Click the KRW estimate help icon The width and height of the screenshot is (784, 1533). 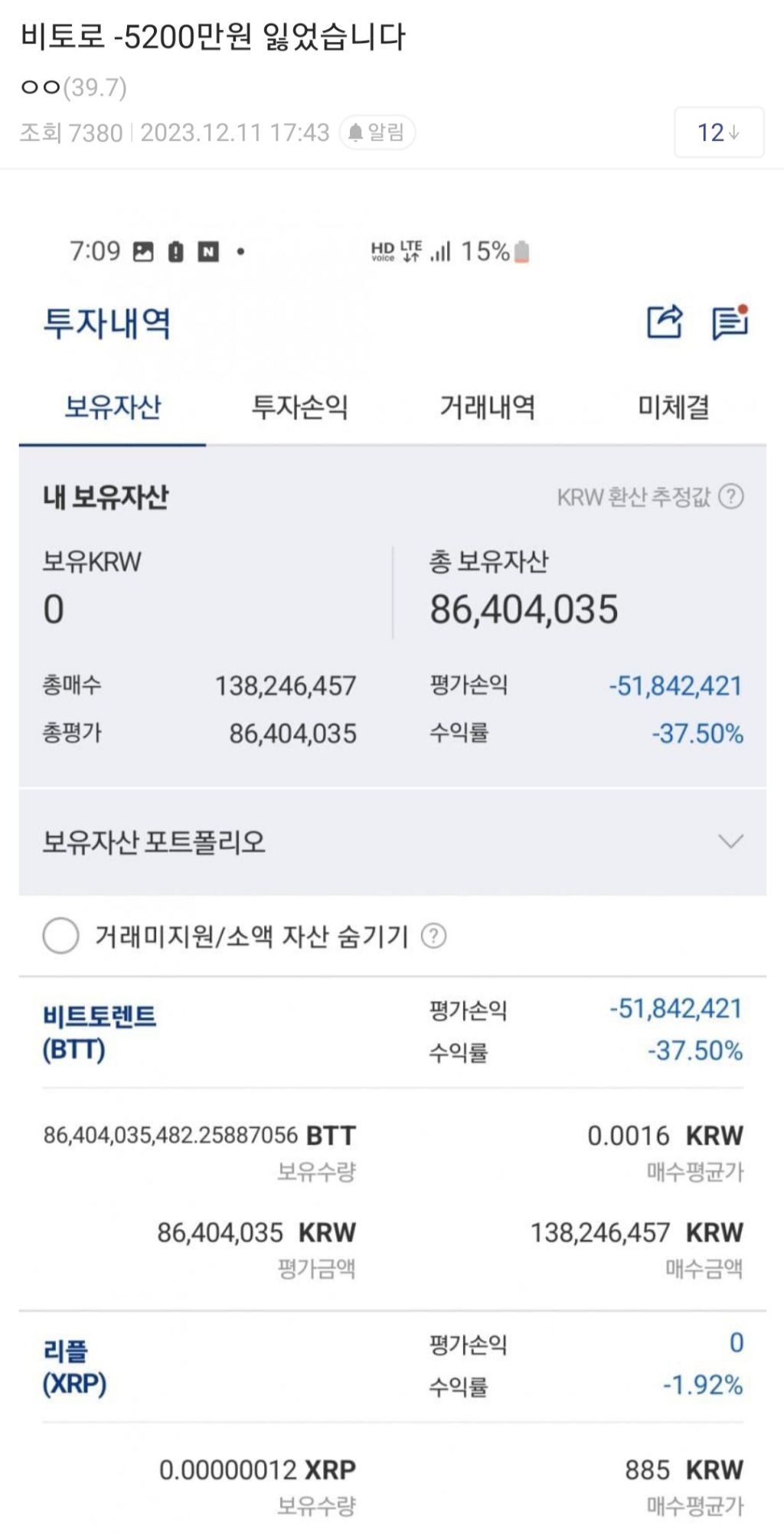pyautogui.click(x=731, y=497)
